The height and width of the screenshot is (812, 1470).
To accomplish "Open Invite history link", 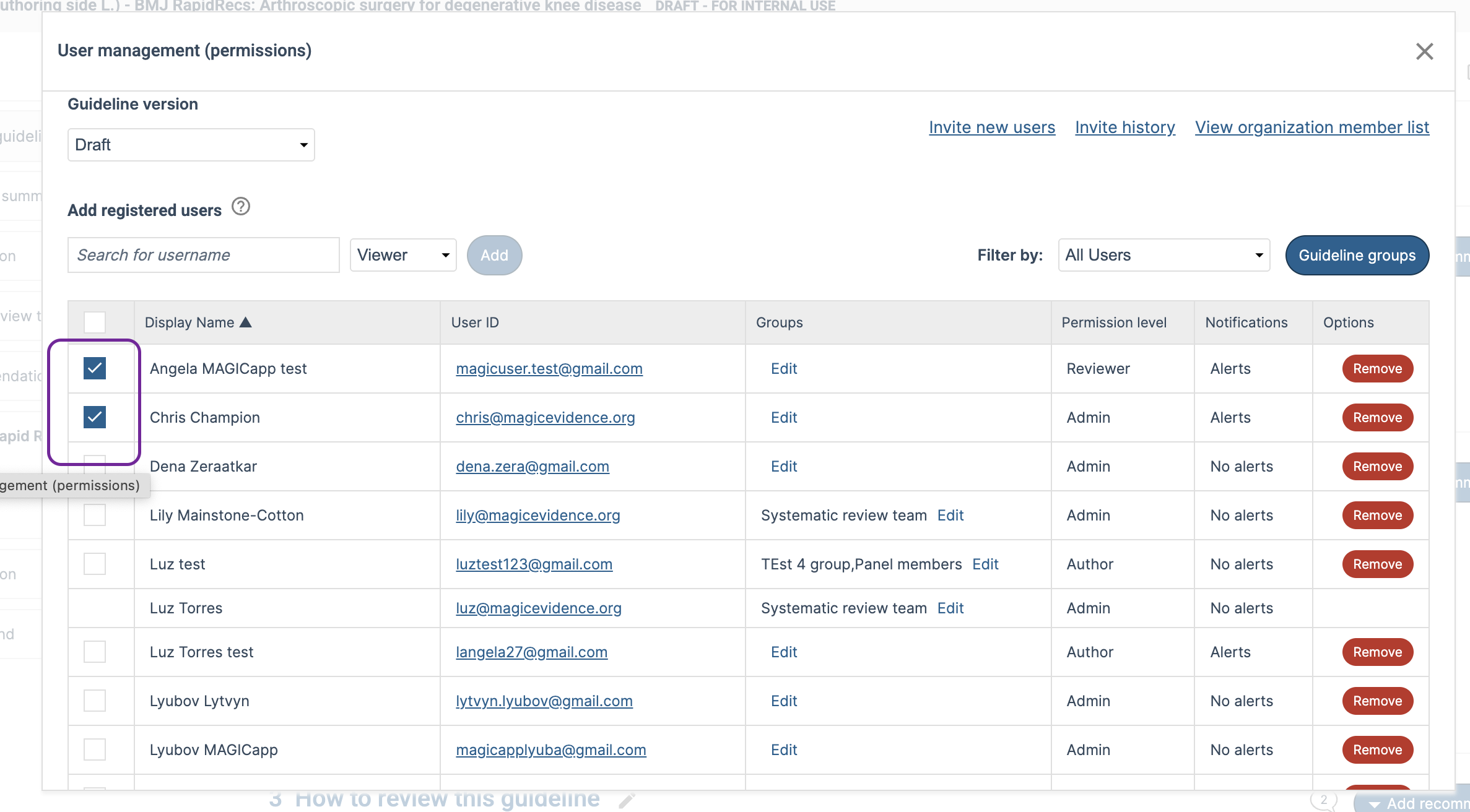I will pyautogui.click(x=1125, y=127).
